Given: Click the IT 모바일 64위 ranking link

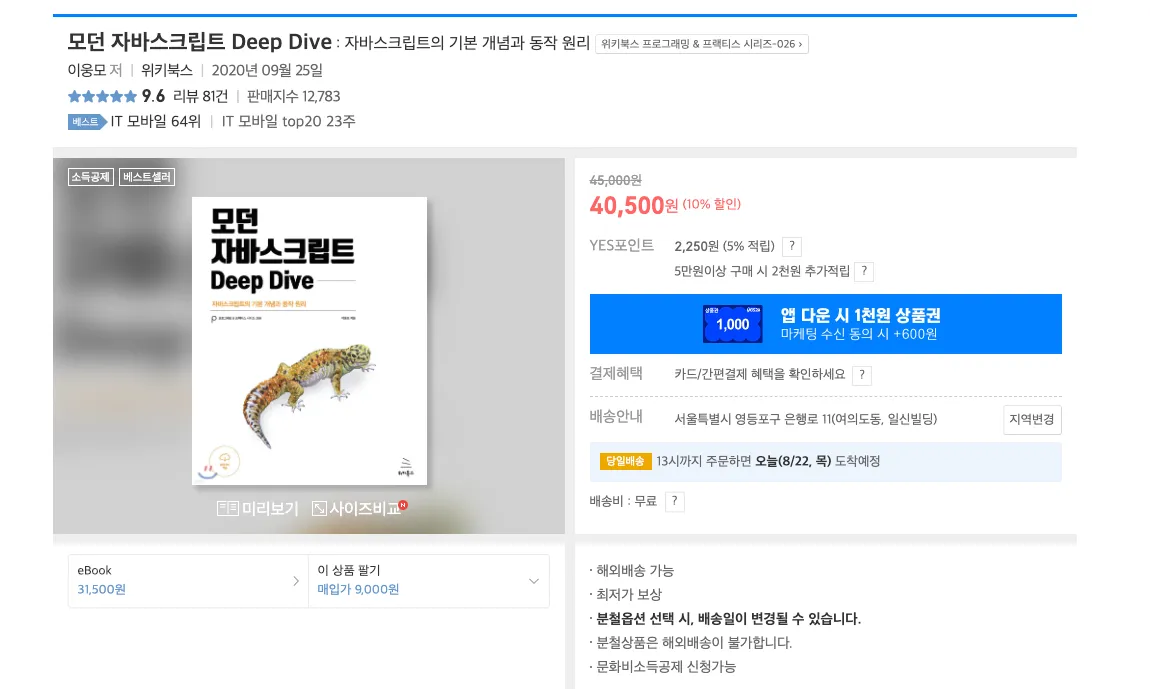Looking at the screenshot, I should (x=155, y=122).
